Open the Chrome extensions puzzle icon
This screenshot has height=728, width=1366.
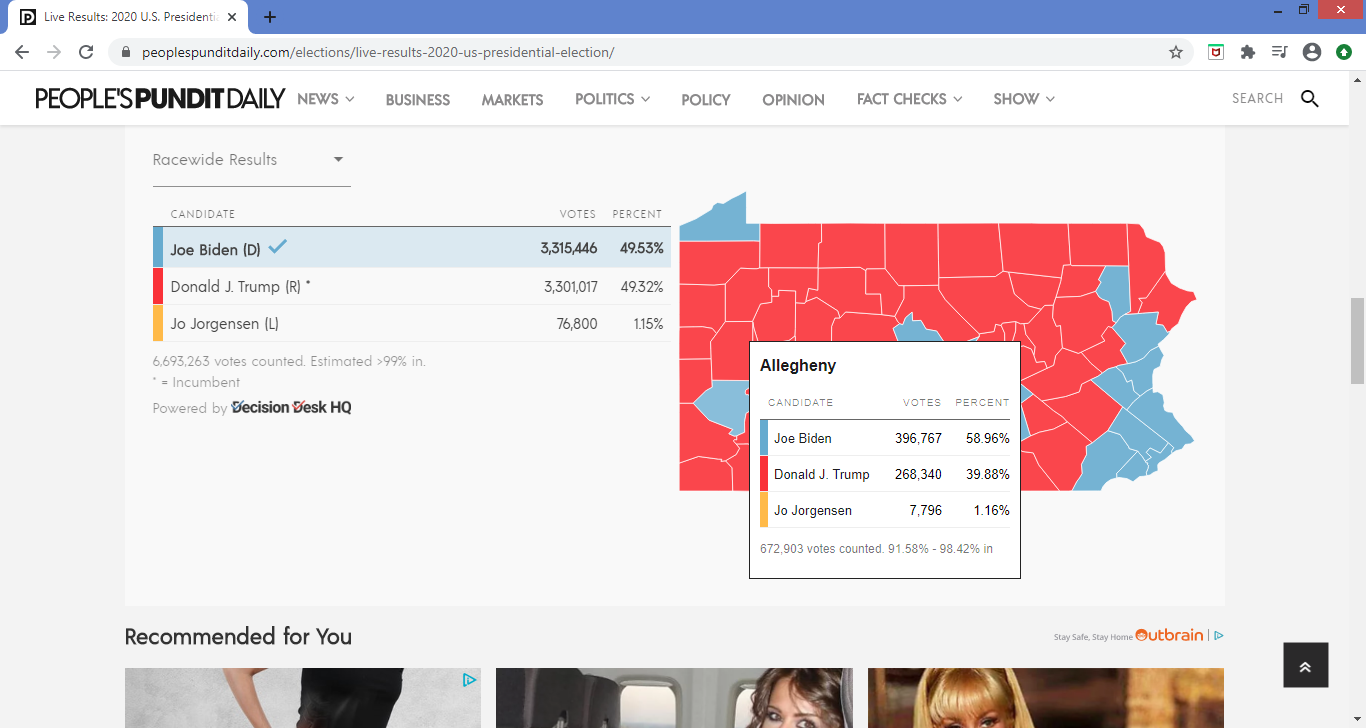1248,52
